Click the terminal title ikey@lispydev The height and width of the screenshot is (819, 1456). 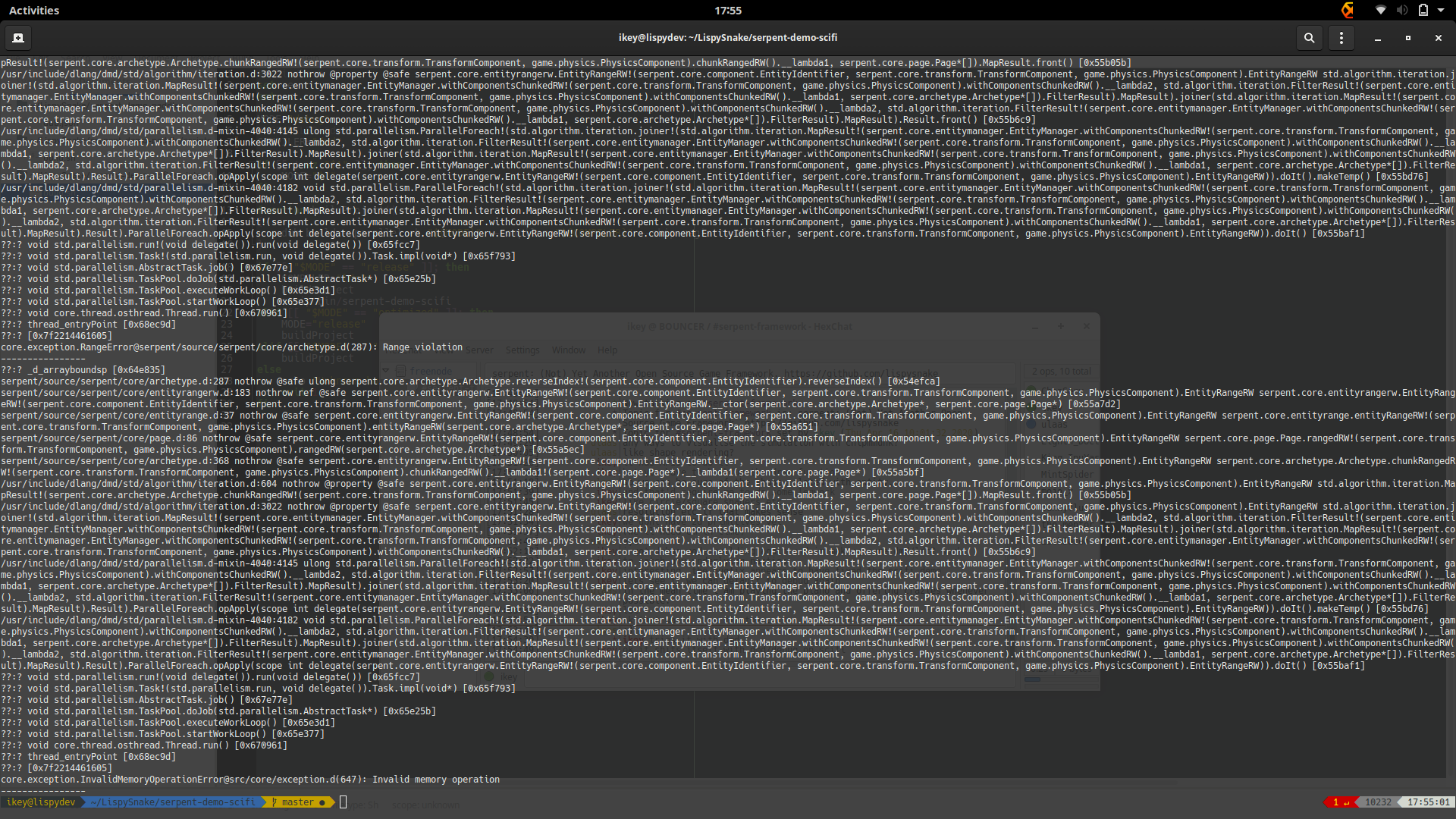click(x=728, y=37)
